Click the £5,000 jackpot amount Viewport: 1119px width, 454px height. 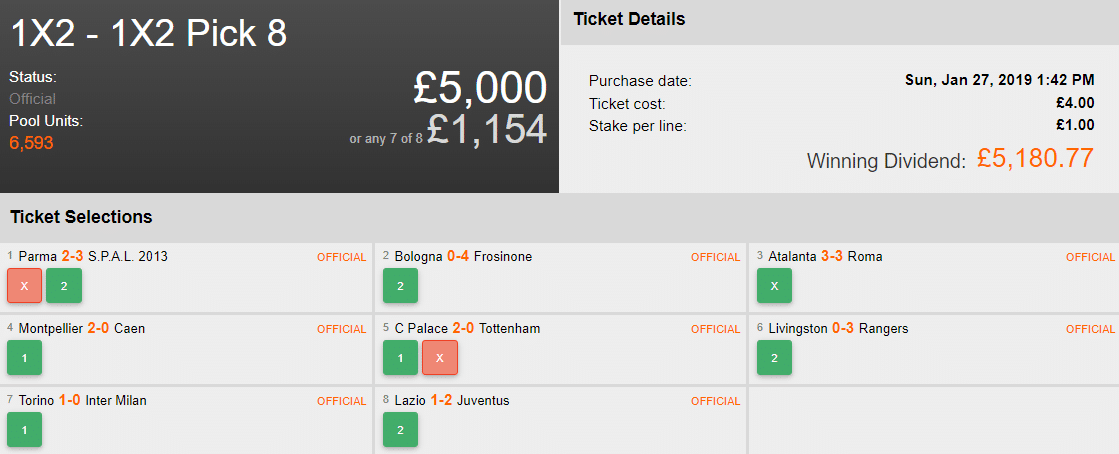[x=480, y=88]
